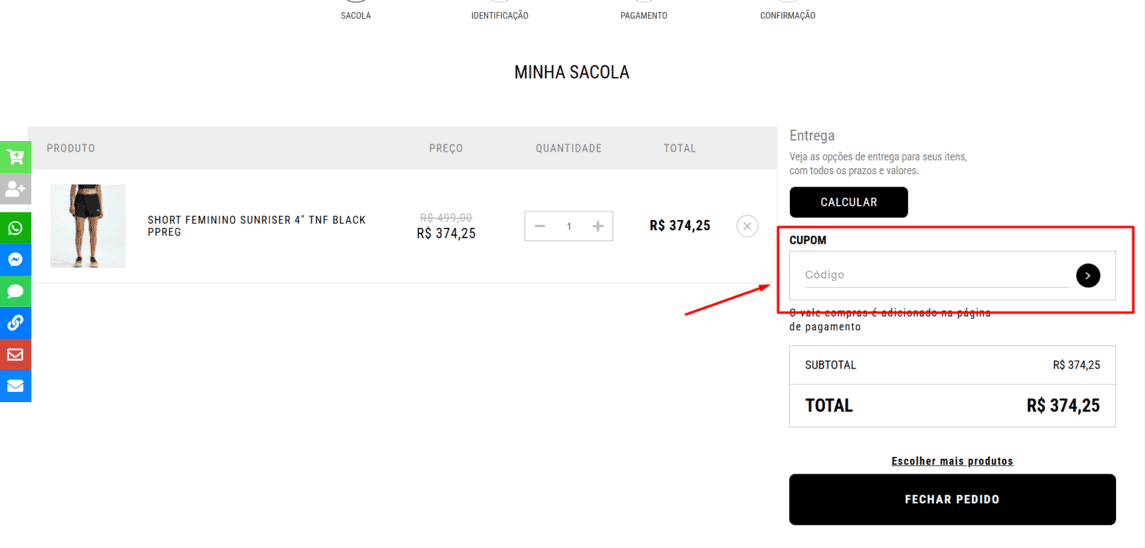Open Escolher mais produtos link
Image resolution: width=1145 pixels, height=548 pixels.
point(952,461)
